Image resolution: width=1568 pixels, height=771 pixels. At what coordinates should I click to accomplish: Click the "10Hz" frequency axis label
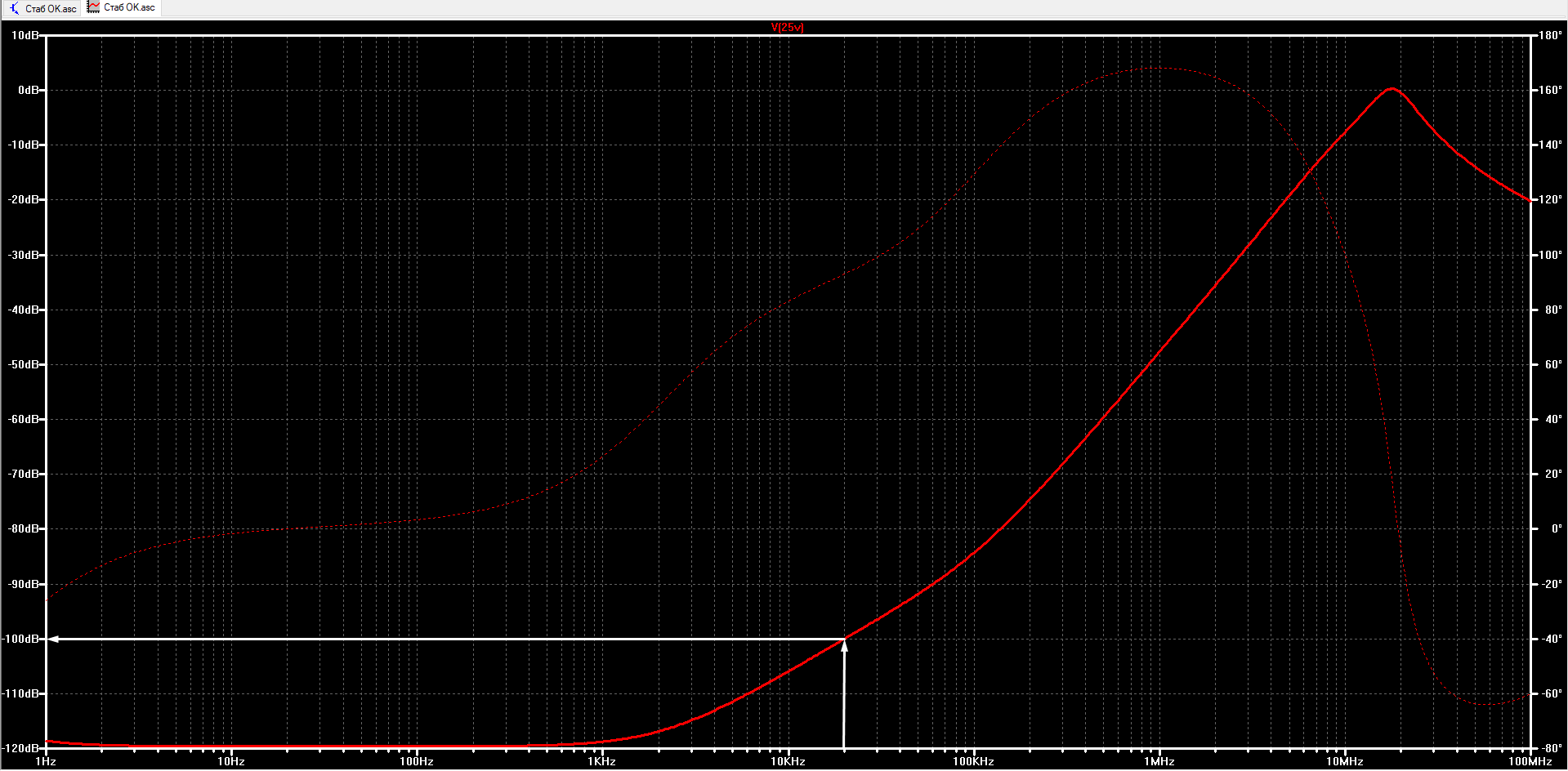click(x=231, y=761)
